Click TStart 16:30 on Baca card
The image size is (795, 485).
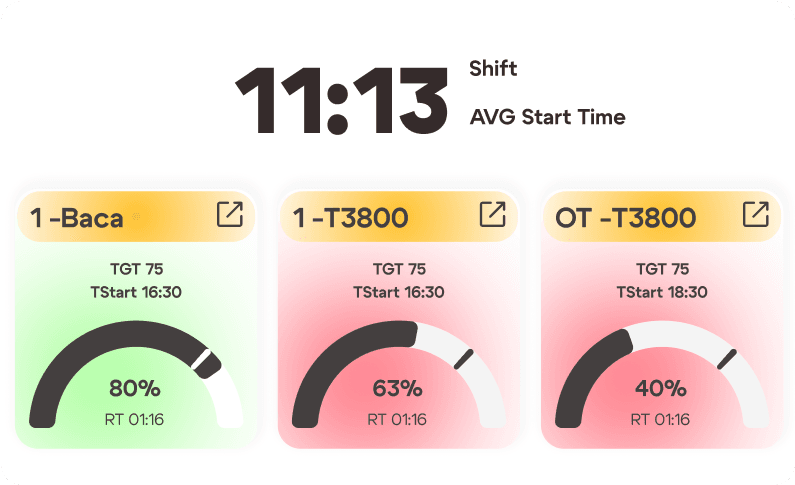[135, 292]
